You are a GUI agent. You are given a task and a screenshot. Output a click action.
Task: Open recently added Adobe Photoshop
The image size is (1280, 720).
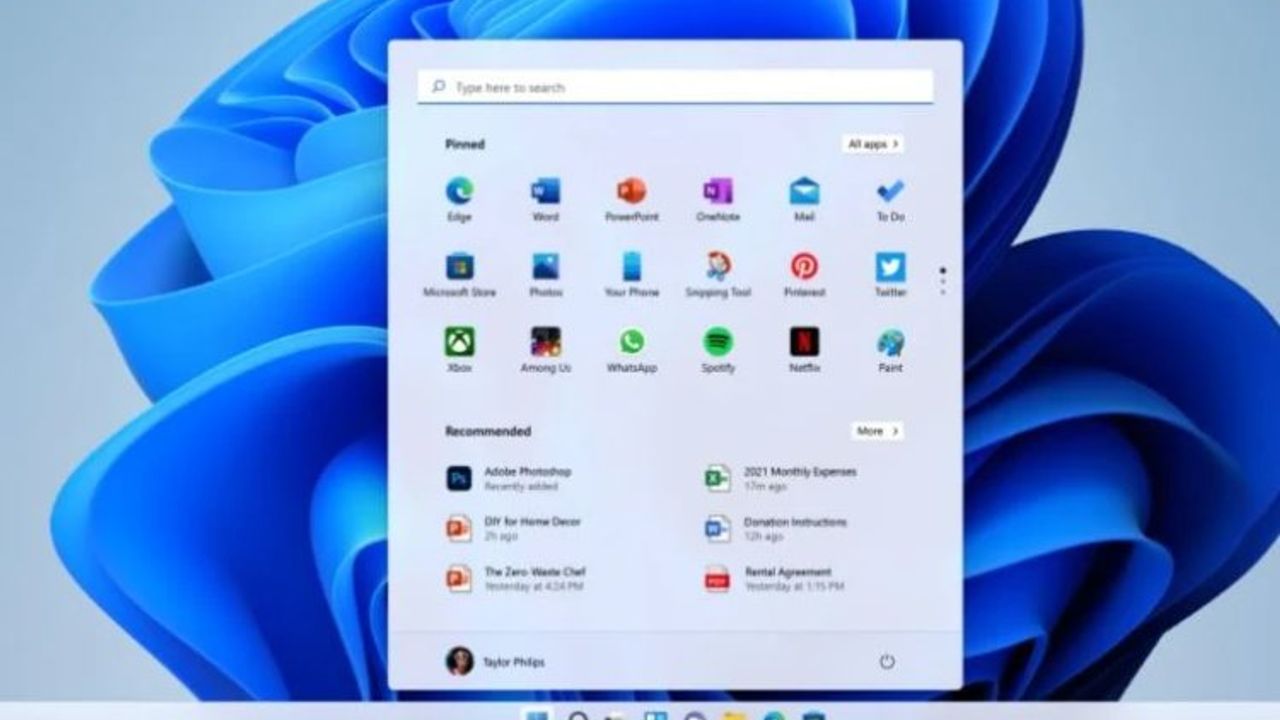coord(510,478)
